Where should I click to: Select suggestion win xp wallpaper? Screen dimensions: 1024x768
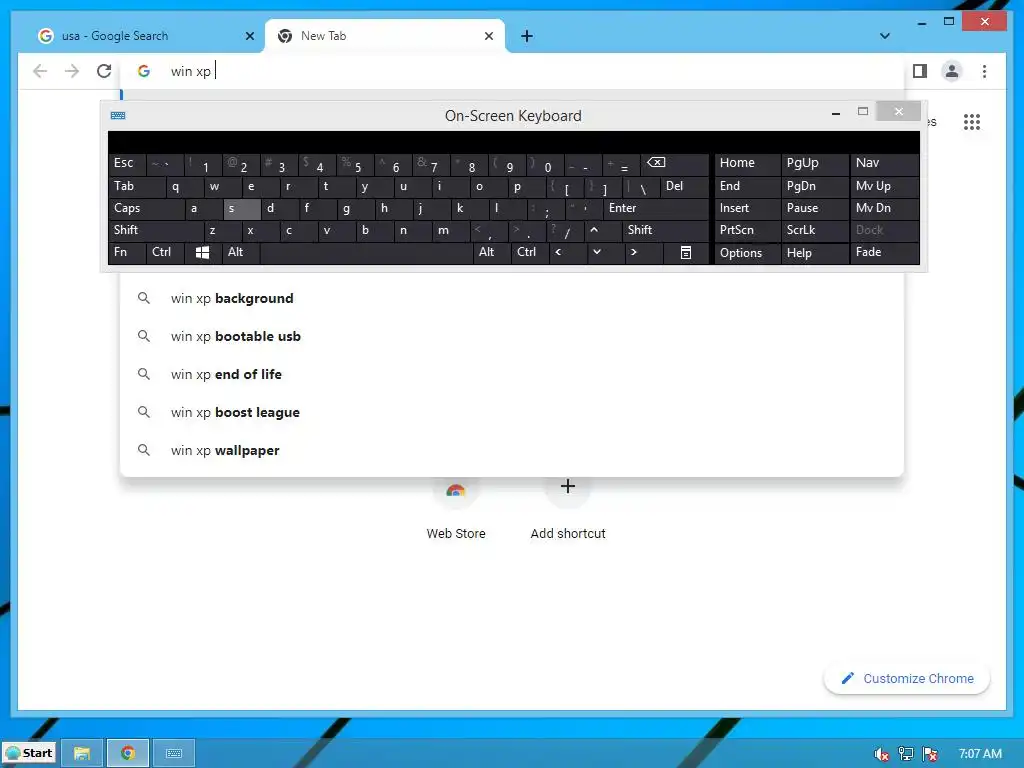point(512,450)
